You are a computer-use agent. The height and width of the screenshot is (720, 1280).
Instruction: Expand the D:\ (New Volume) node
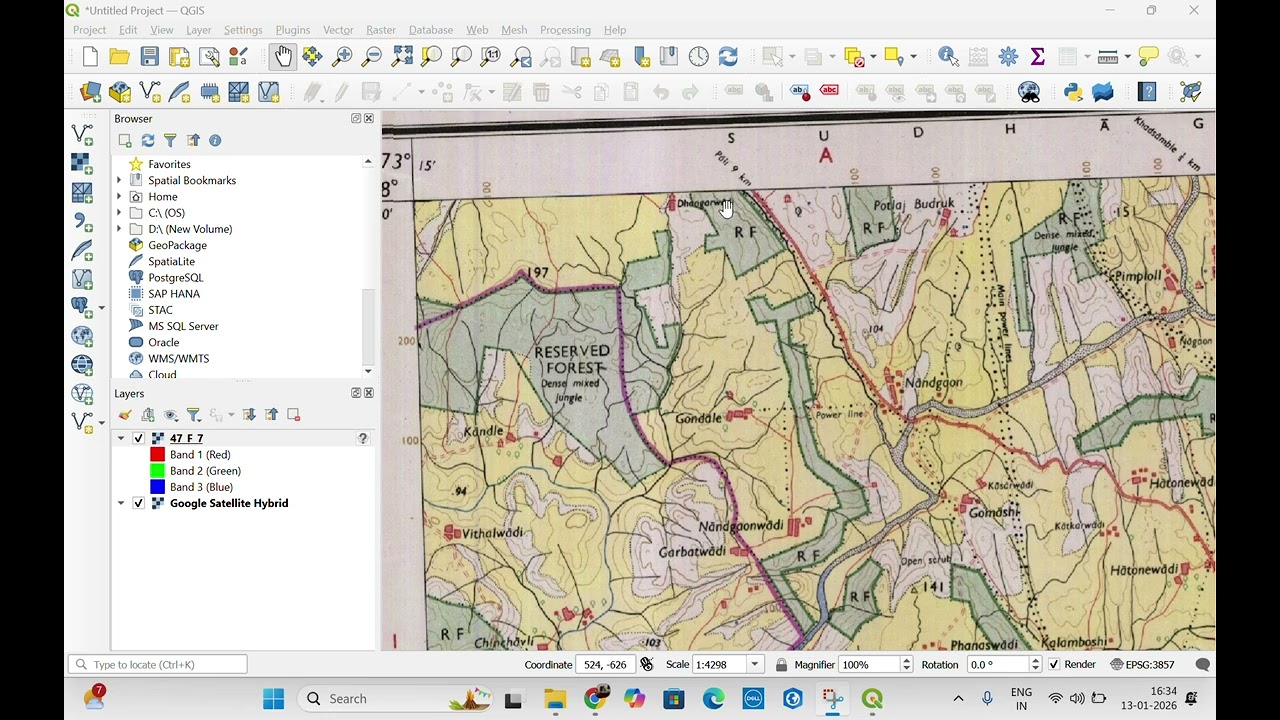[119, 229]
